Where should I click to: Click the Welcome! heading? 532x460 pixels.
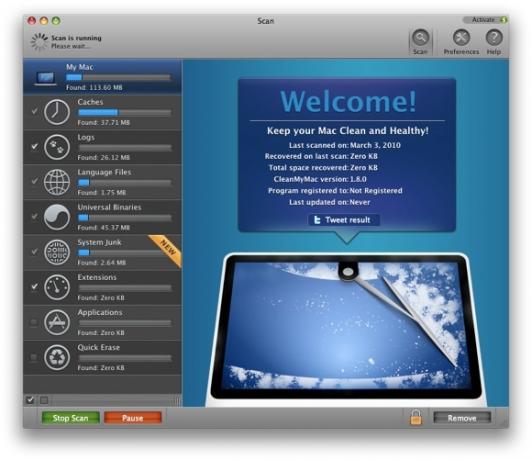point(348,101)
